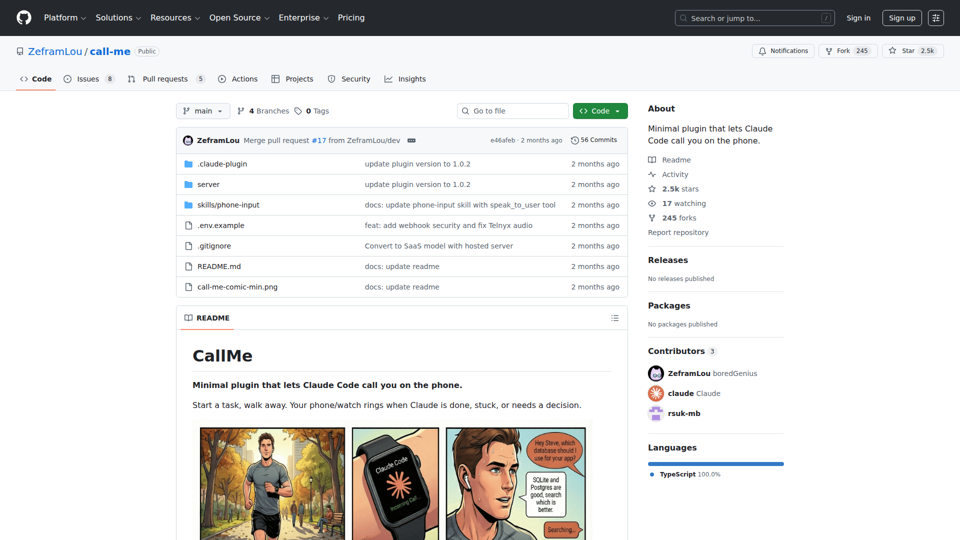Click the rsuk-mb contributor avatar
This screenshot has width=960, height=540.
pos(656,414)
